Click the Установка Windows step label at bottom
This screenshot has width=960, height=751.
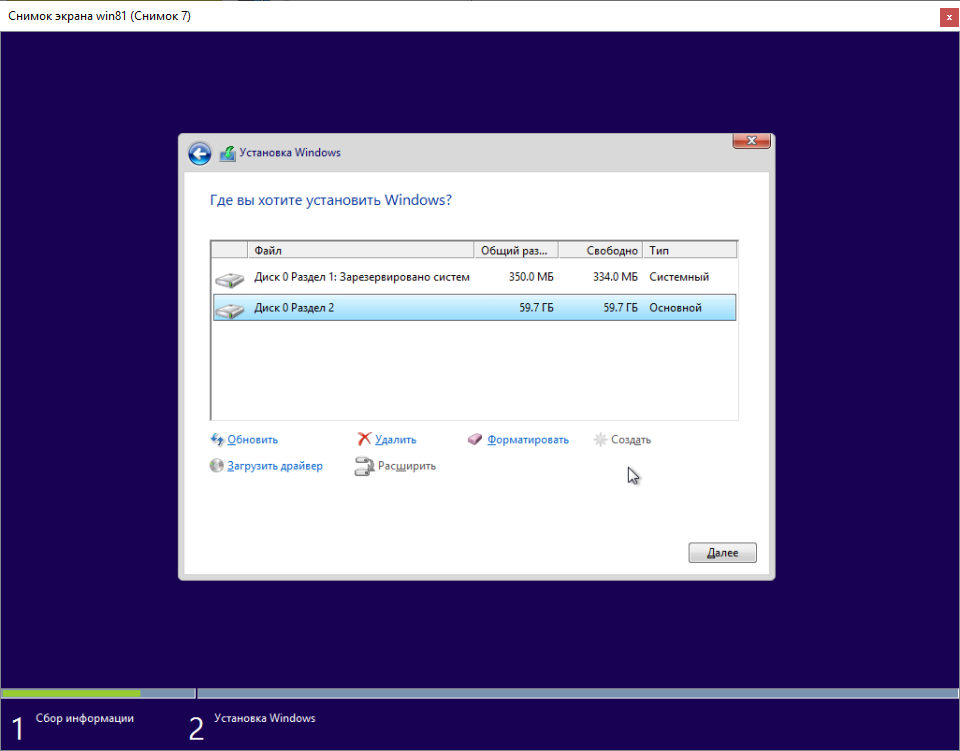(x=264, y=718)
